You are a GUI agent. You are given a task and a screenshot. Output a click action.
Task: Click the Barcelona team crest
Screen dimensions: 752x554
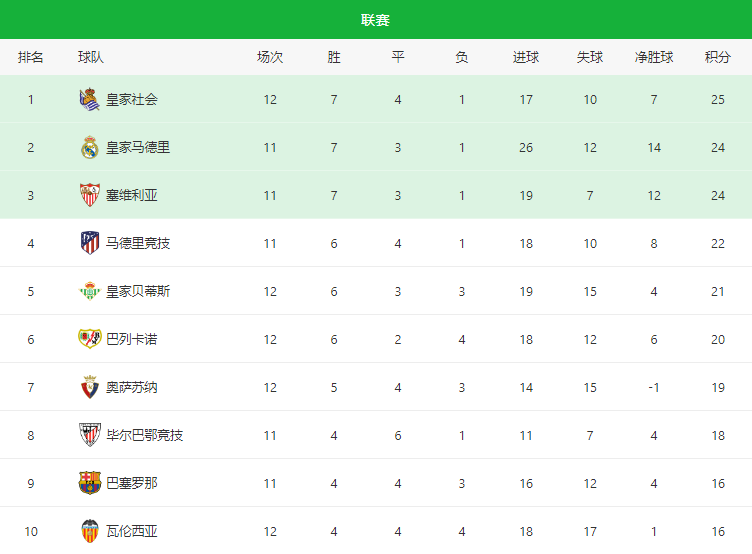90,483
